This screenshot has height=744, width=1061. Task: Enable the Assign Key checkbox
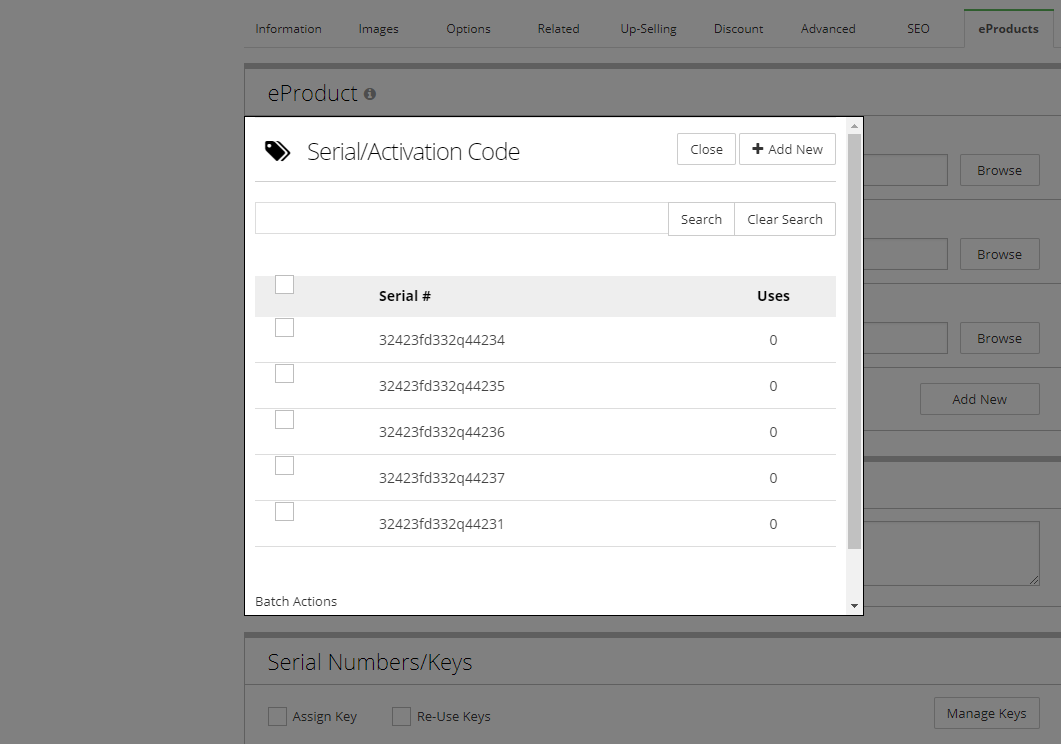pyautogui.click(x=277, y=716)
